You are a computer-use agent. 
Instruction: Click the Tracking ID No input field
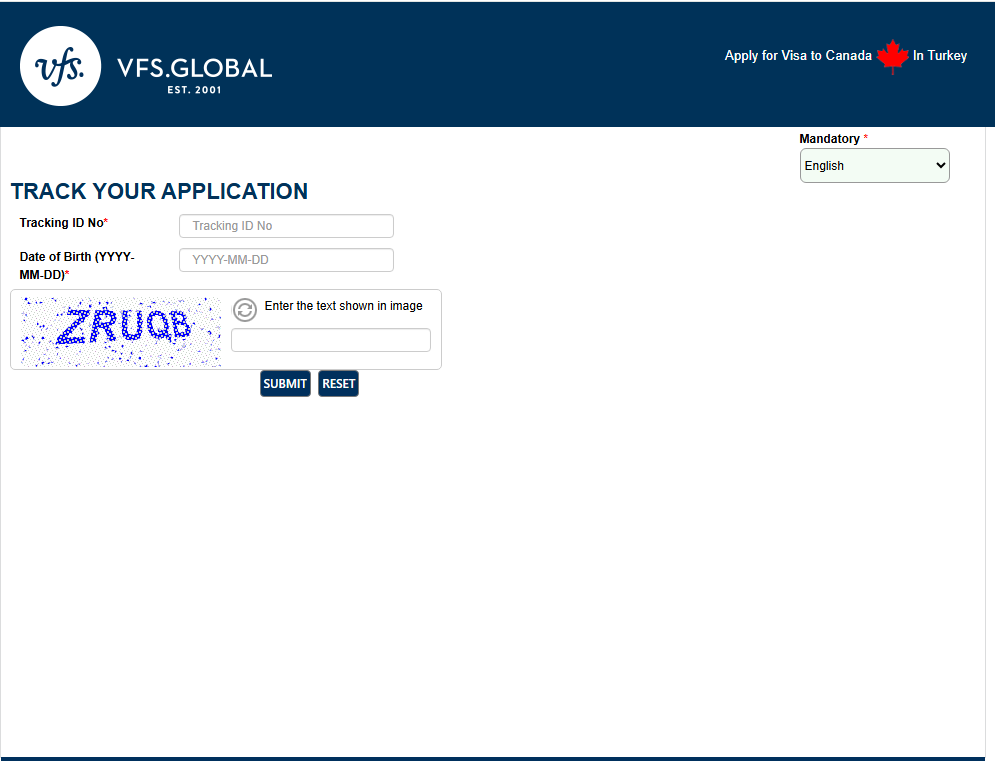(x=286, y=226)
